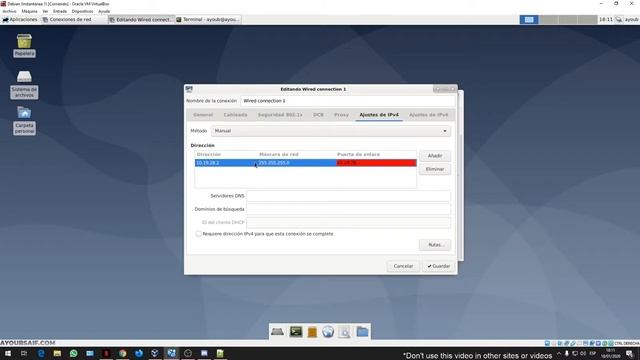Open orange file manager dock icon
This screenshot has height=360, width=640.
coord(312,332)
